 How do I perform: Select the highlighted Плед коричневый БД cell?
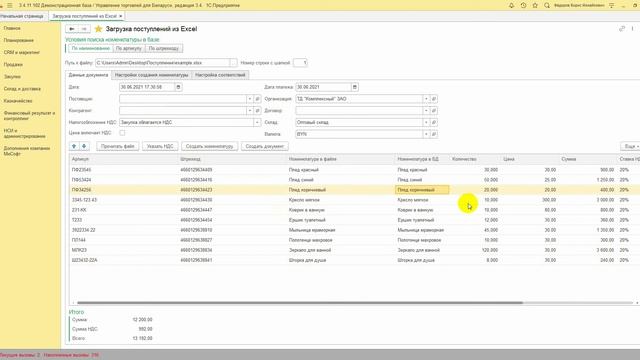(x=422, y=190)
